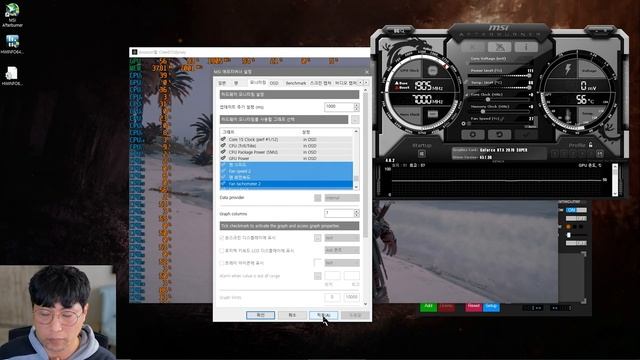Click the top-left corner tab of the Afterburner skin
640x360 pixels.
coord(398,31)
